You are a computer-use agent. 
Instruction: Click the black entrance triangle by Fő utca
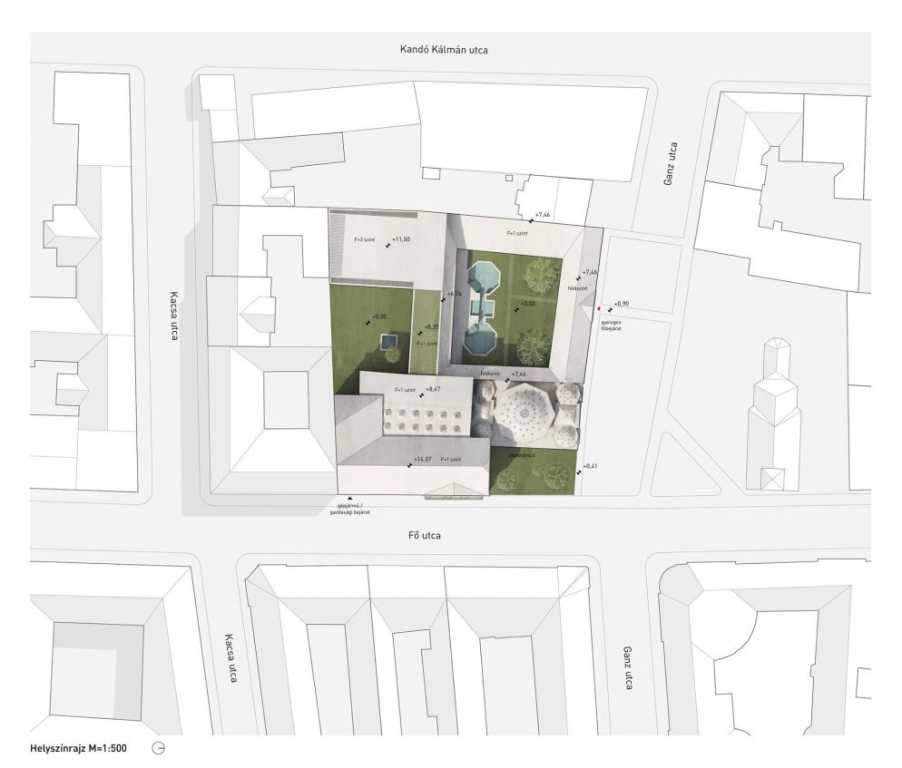(x=349, y=498)
